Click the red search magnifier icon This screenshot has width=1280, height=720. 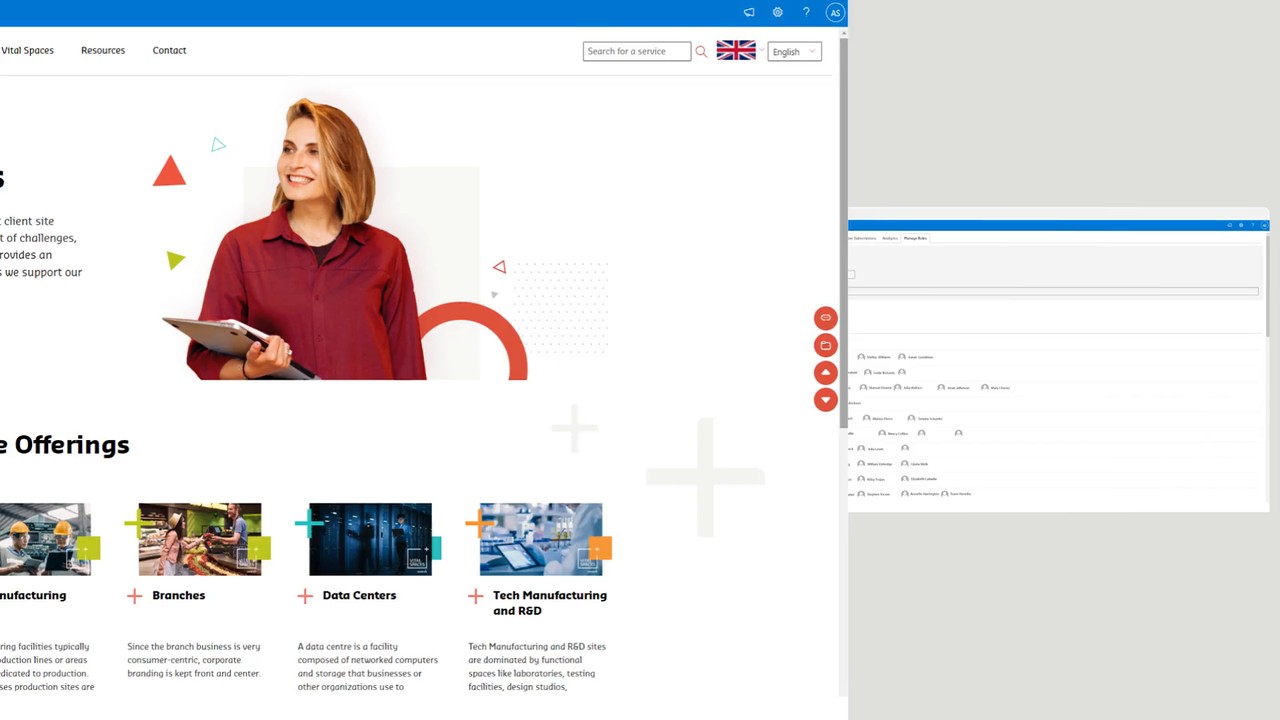(x=701, y=51)
